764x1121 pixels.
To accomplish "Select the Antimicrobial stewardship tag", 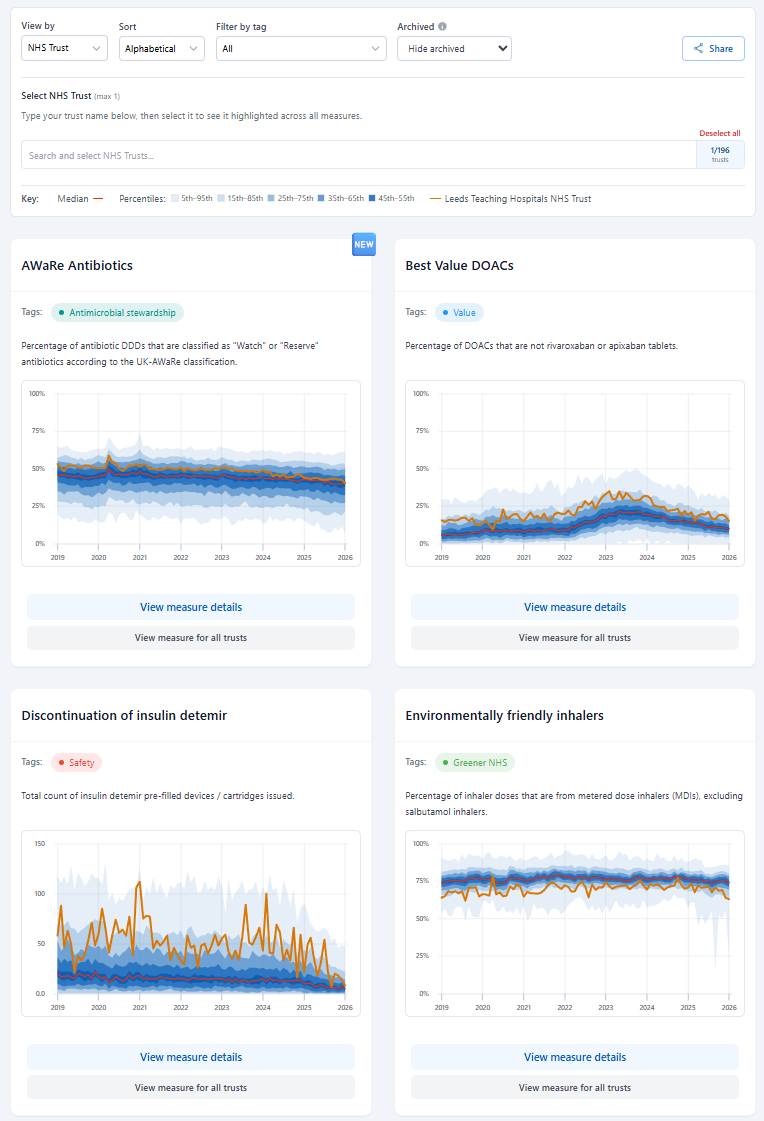I will (117, 312).
